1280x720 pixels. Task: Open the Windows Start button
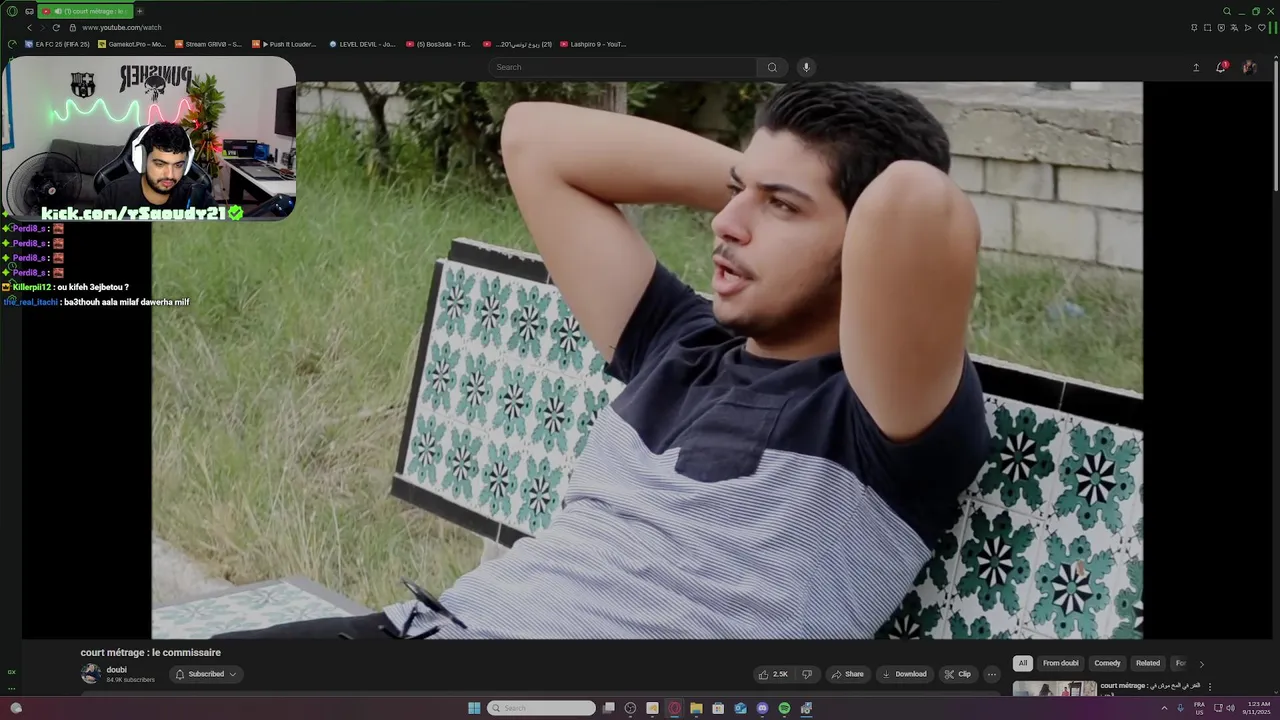474,708
